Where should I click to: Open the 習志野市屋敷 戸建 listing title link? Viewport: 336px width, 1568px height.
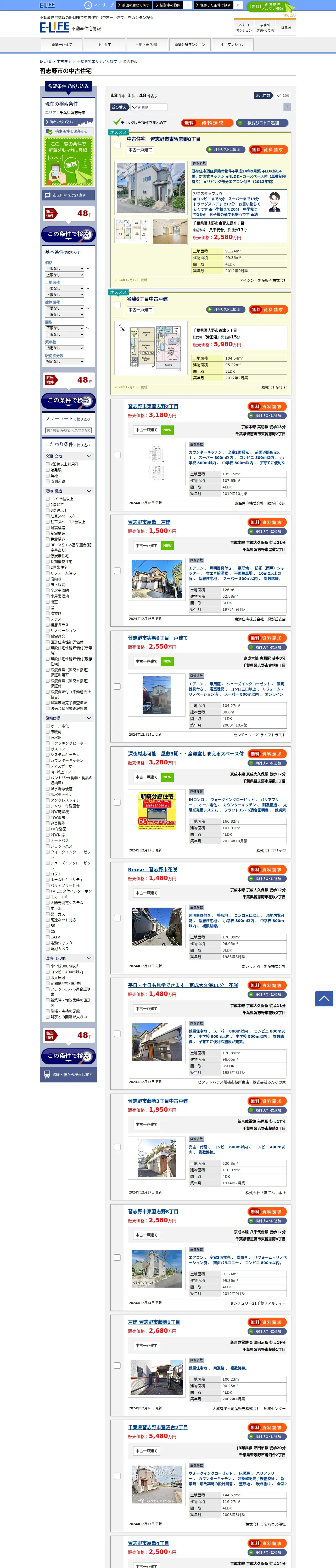point(149,522)
